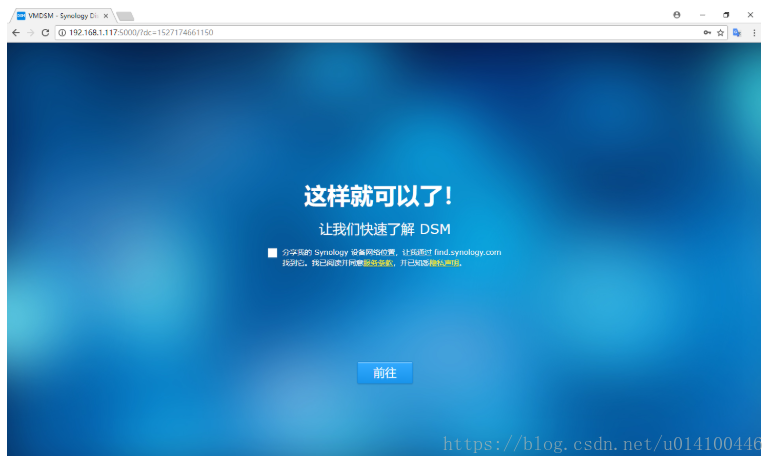Open the 服务条款 terms link
The image size is (774, 464).
(378, 263)
